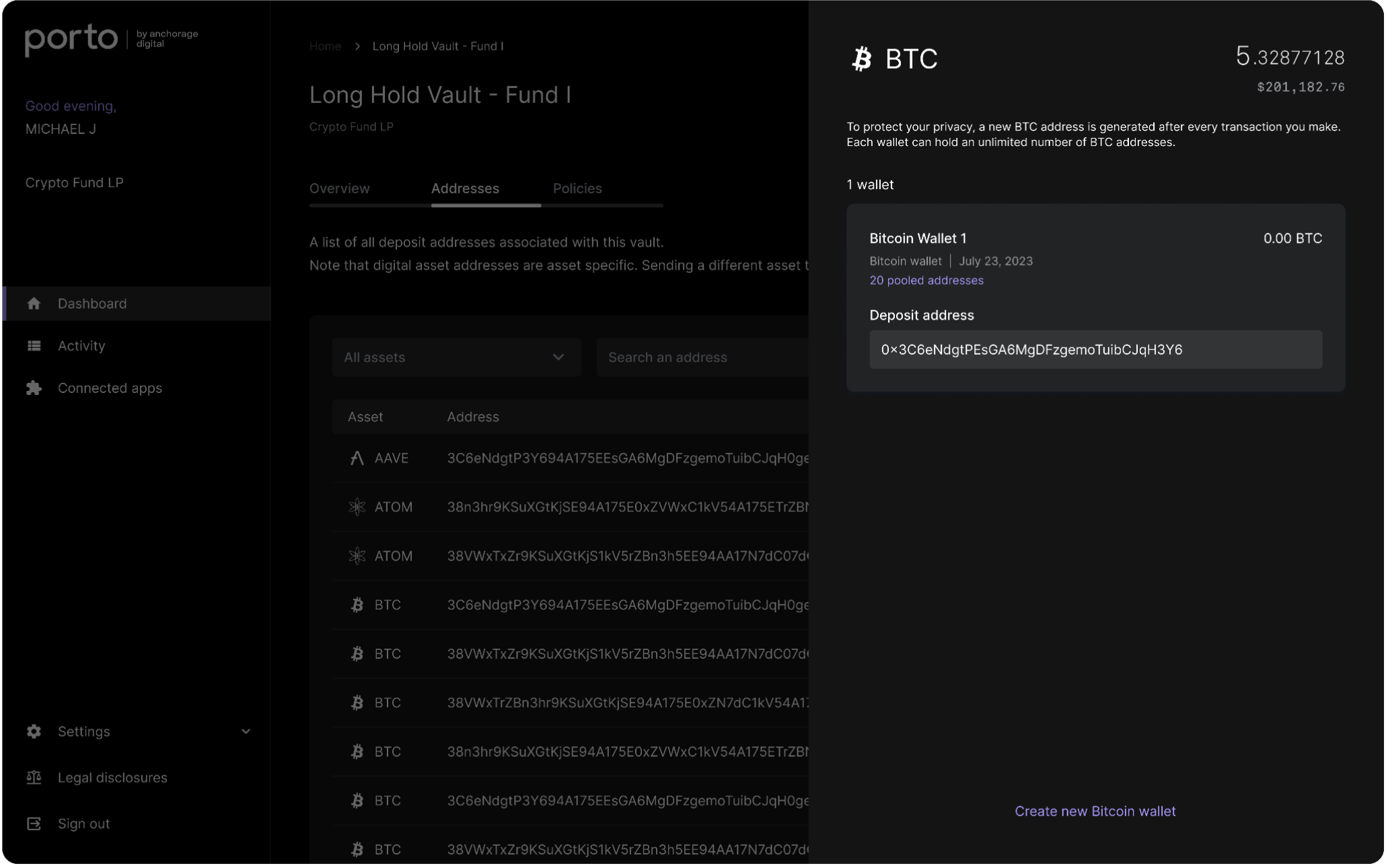This screenshot has height=868, width=1386.
Task: Select the AAVE row address text
Action: [x=627, y=458]
